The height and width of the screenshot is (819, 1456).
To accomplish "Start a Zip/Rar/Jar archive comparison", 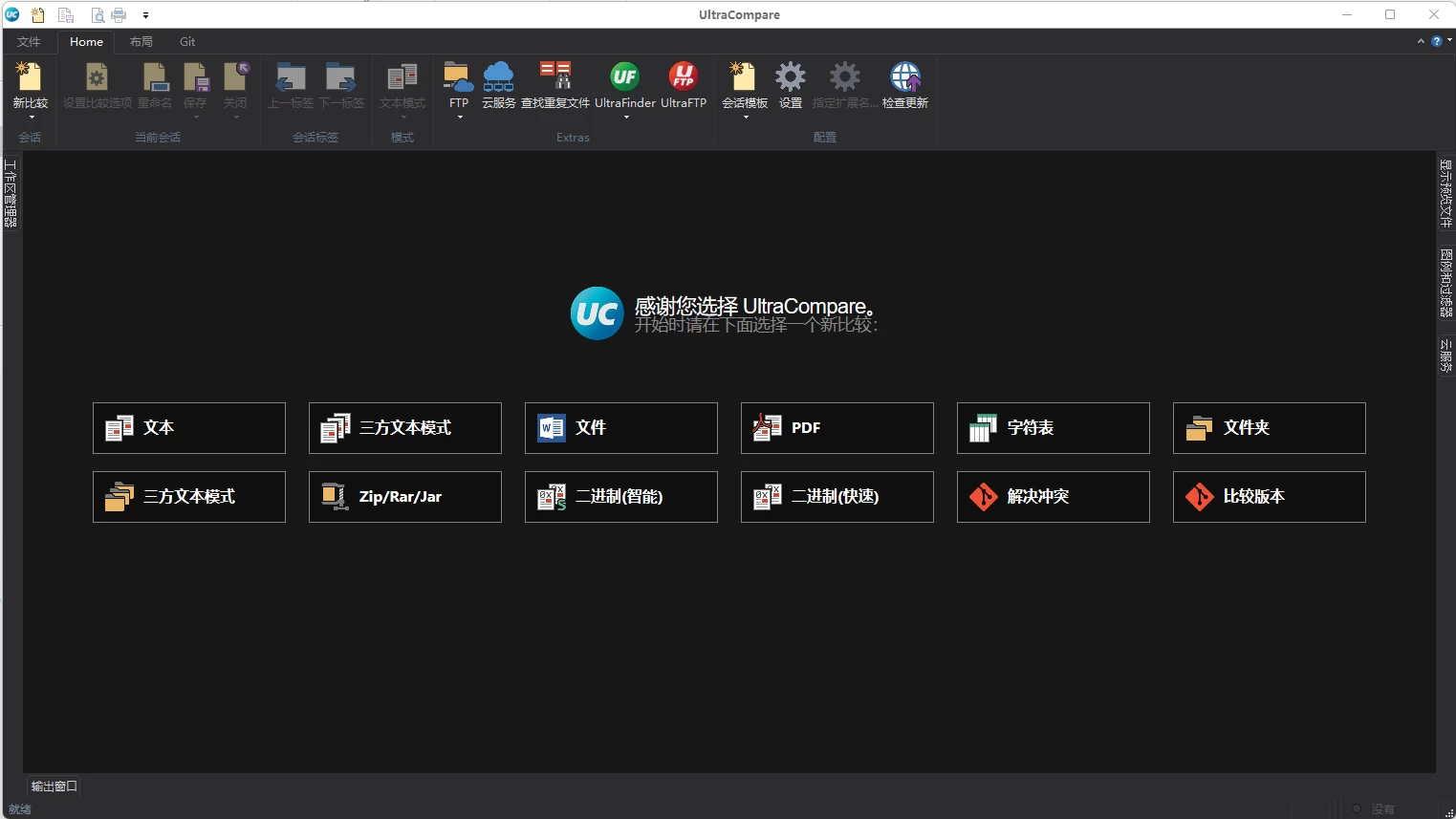I will point(404,497).
